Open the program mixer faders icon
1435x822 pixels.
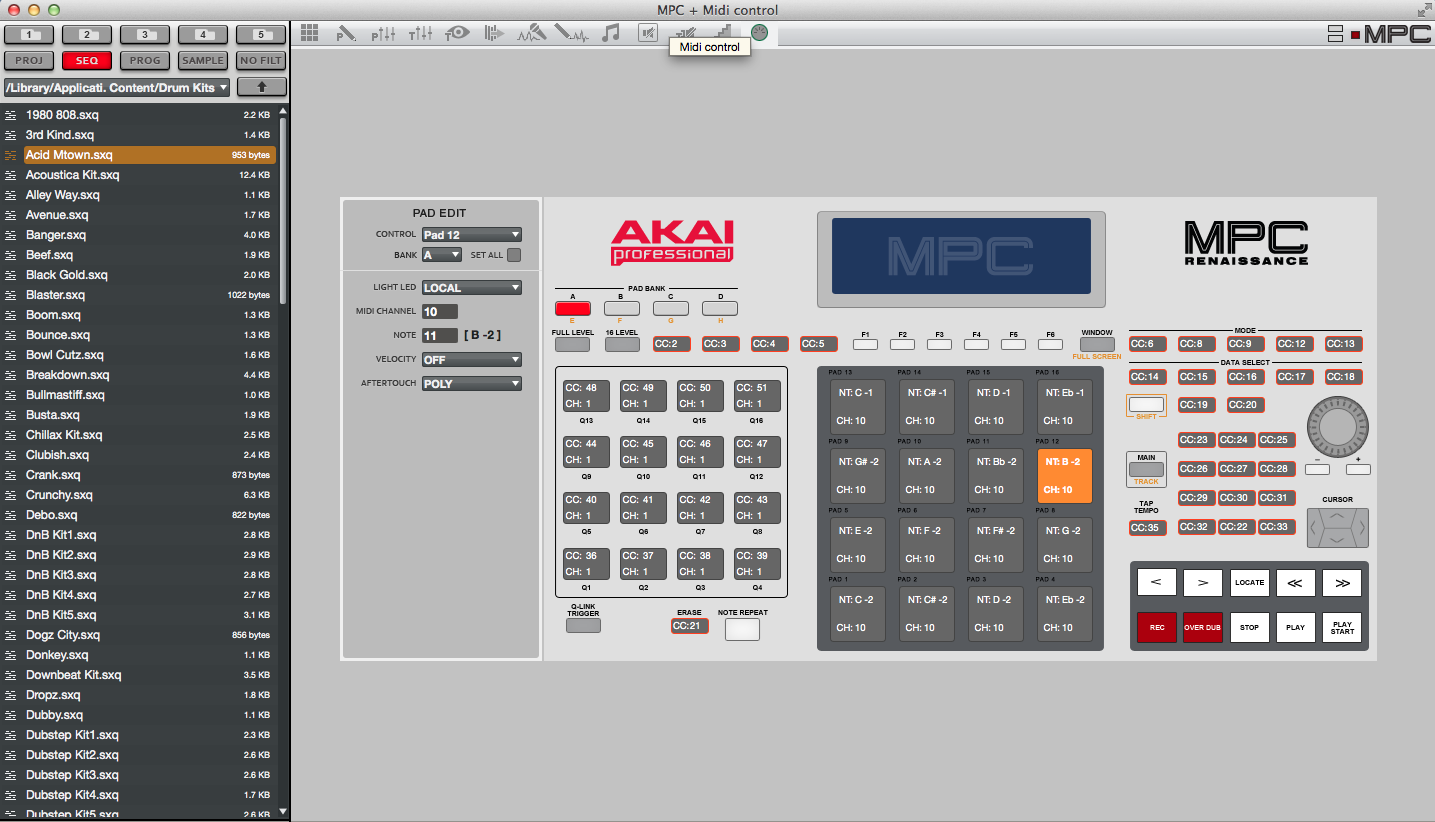(x=383, y=32)
